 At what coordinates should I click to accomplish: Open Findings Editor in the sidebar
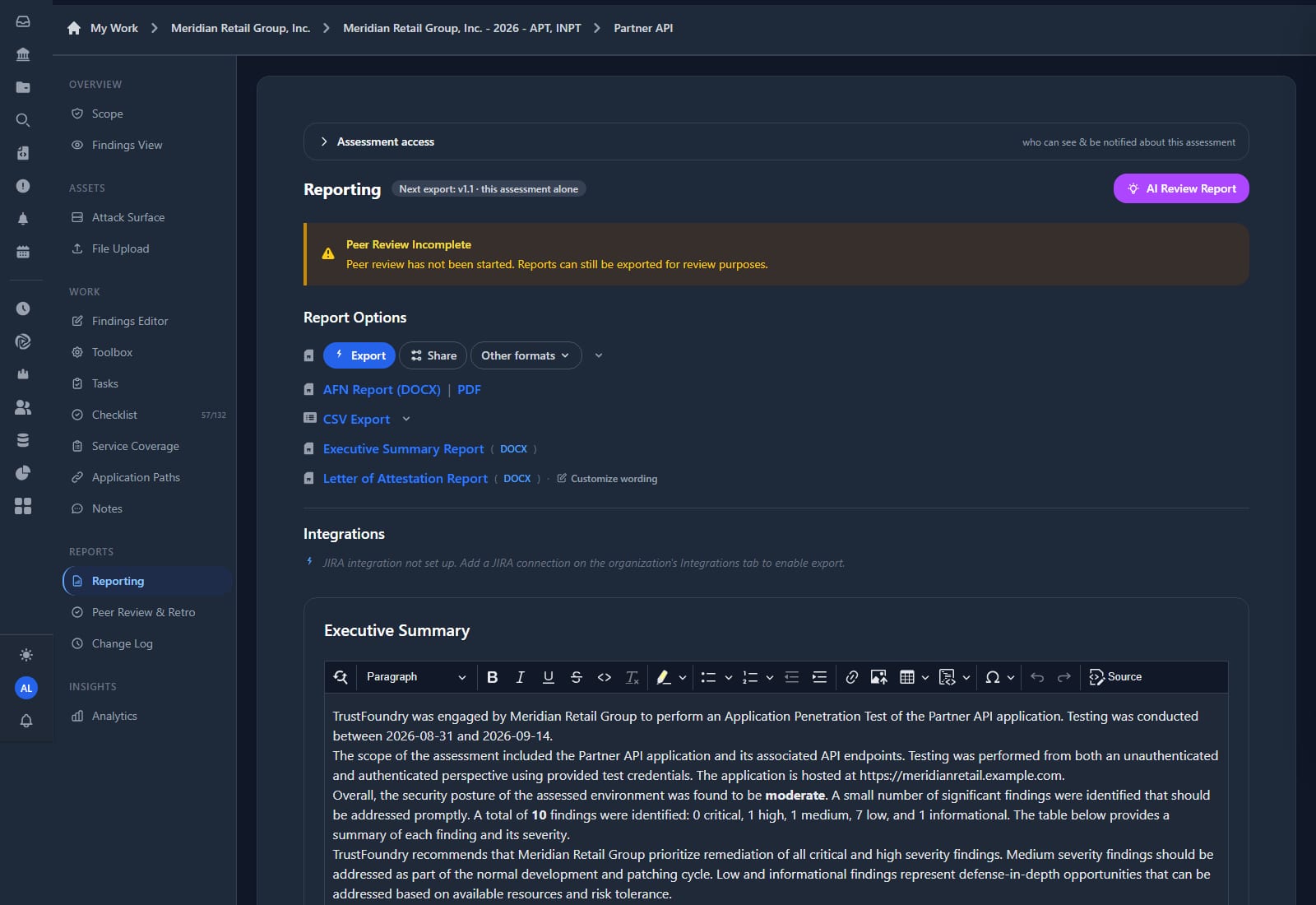click(x=130, y=321)
